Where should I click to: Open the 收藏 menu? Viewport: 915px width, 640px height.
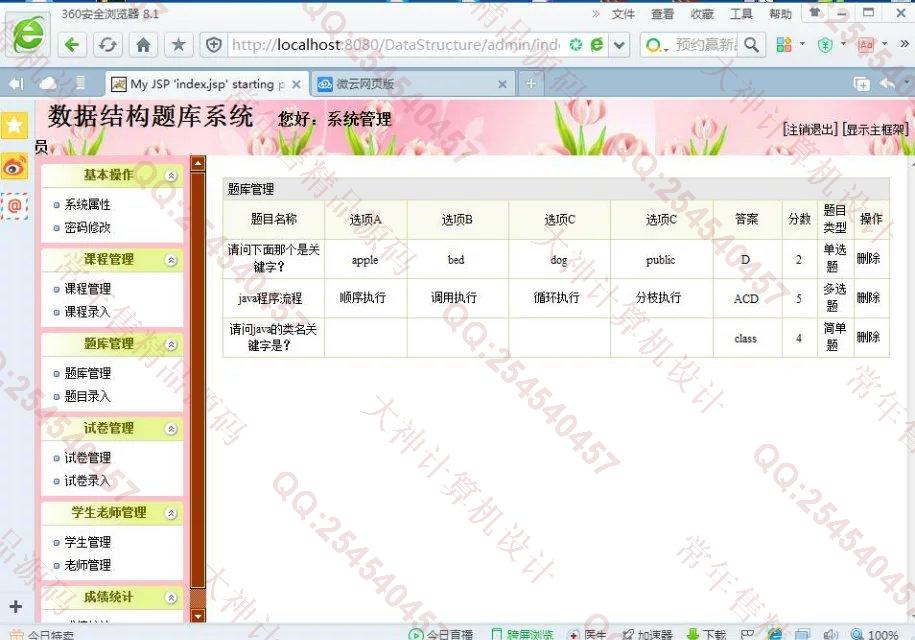[x=702, y=14]
